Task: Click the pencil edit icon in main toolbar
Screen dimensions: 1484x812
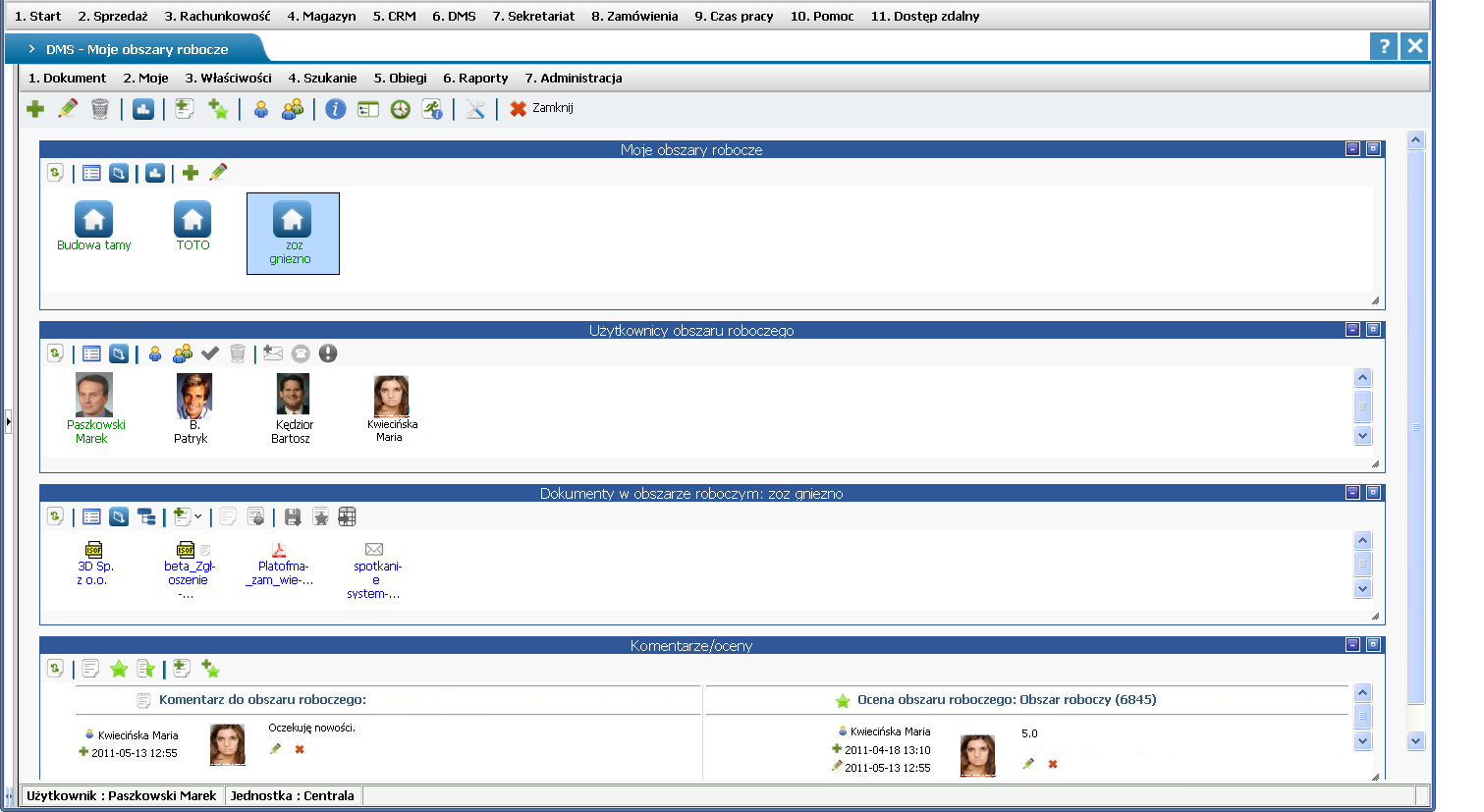Action: coord(68,109)
